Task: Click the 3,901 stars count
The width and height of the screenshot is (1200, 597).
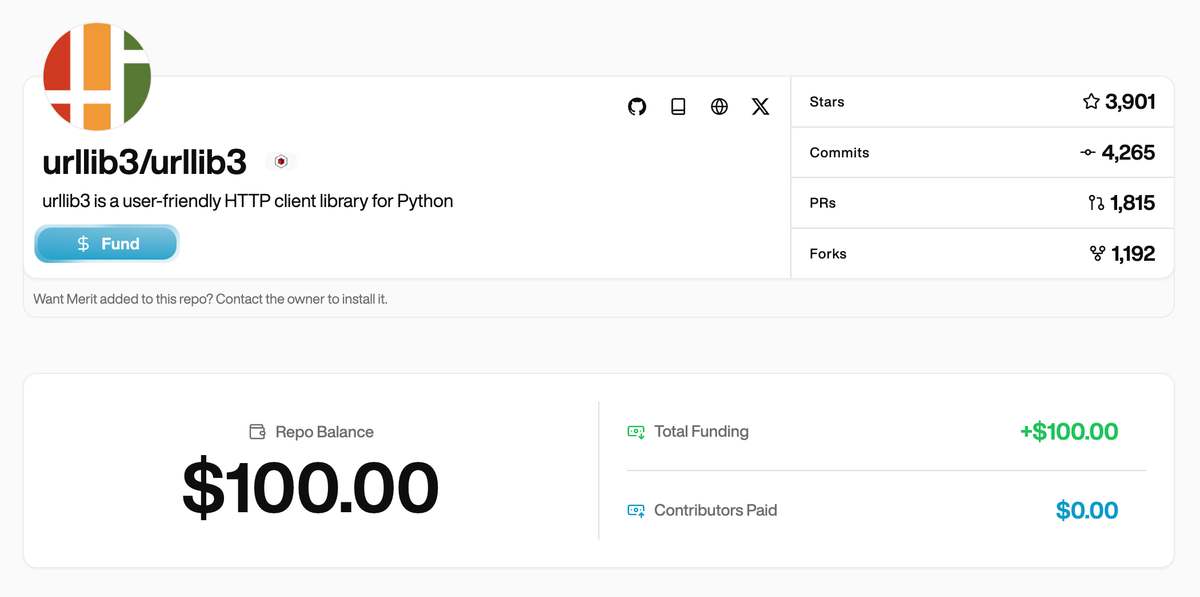Action: 1131,102
